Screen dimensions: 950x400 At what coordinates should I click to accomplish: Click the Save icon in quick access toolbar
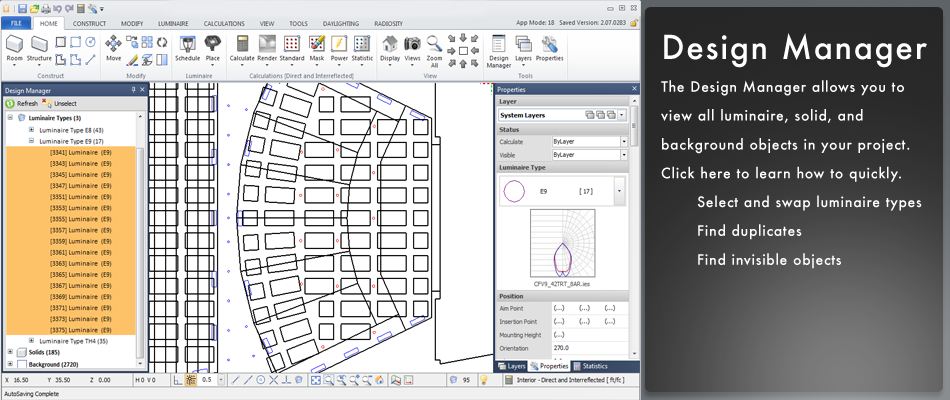22,8
